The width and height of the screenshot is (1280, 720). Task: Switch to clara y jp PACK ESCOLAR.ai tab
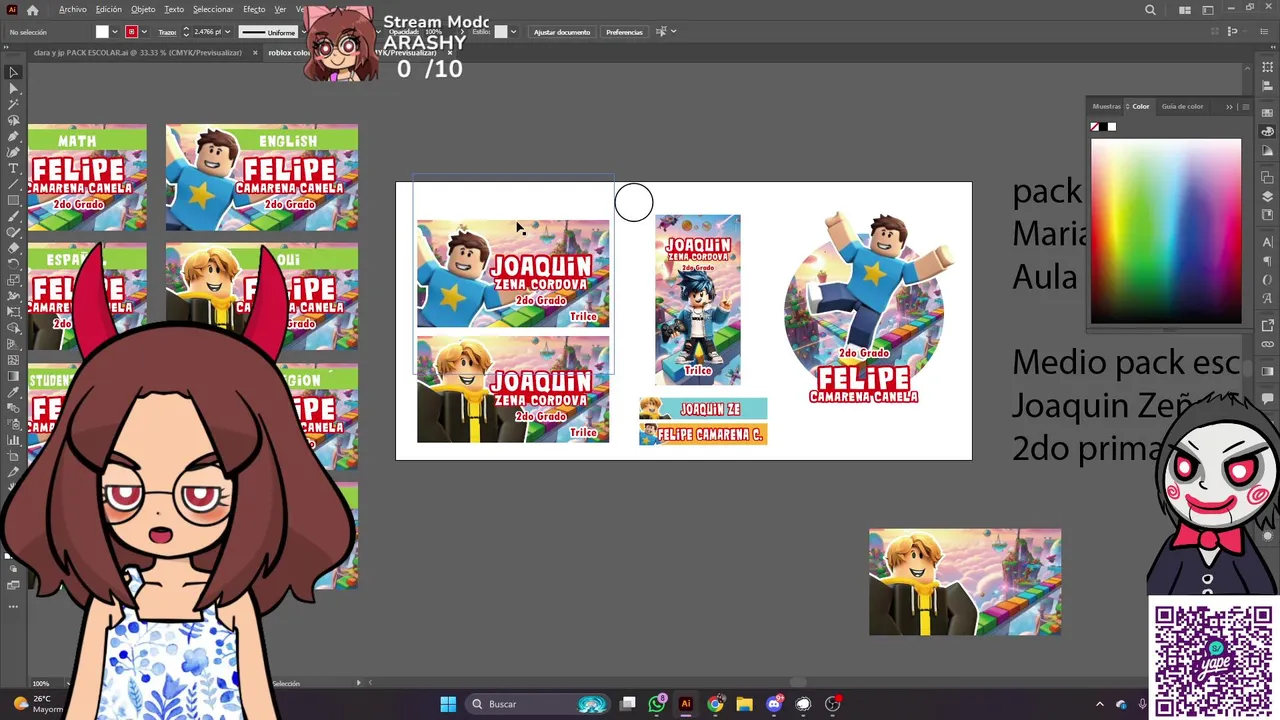137,52
